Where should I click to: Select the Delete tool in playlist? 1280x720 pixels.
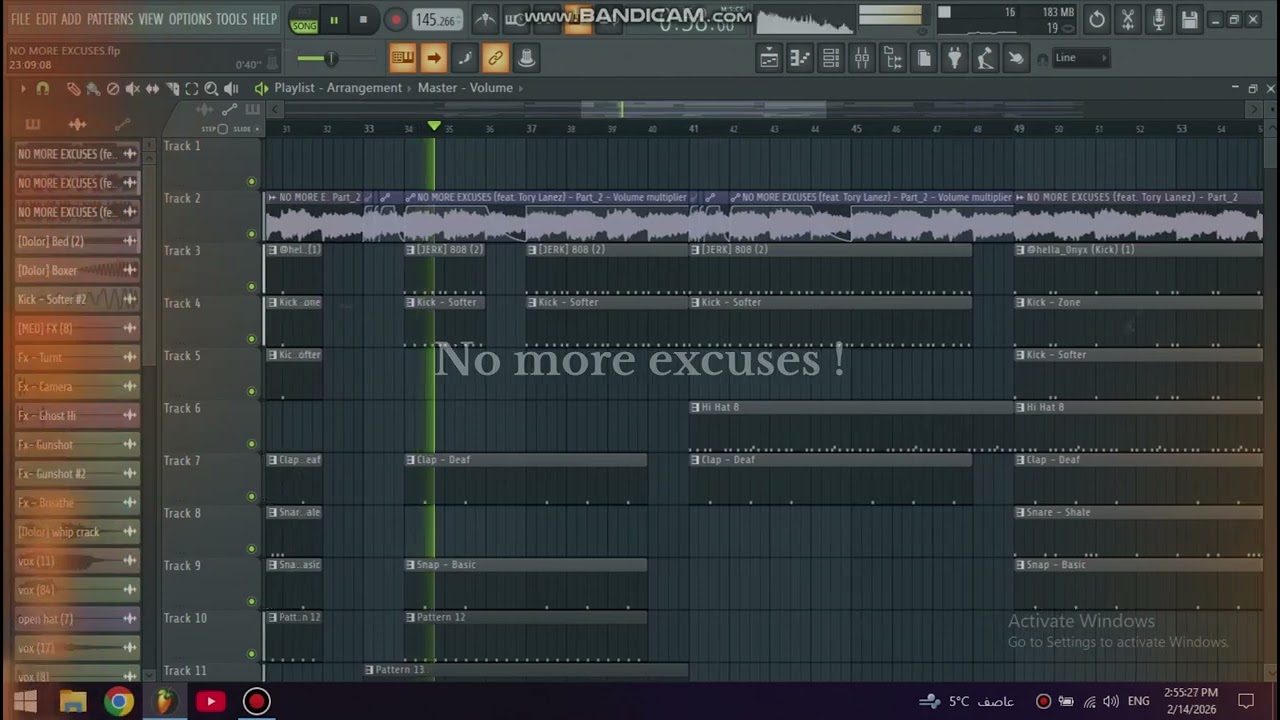coord(113,89)
